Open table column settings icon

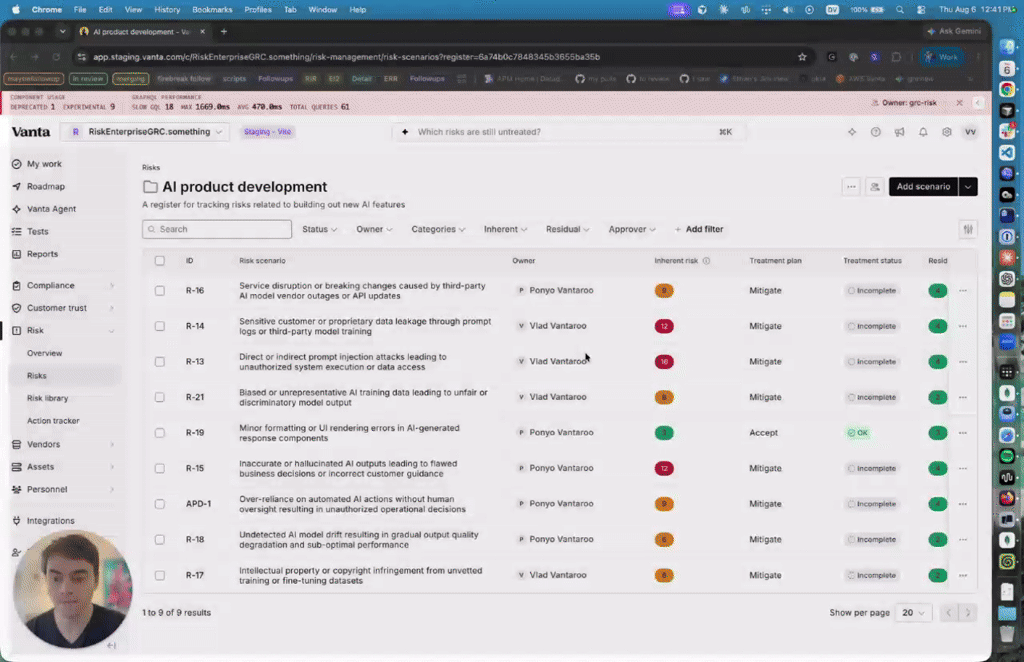[x=968, y=229]
